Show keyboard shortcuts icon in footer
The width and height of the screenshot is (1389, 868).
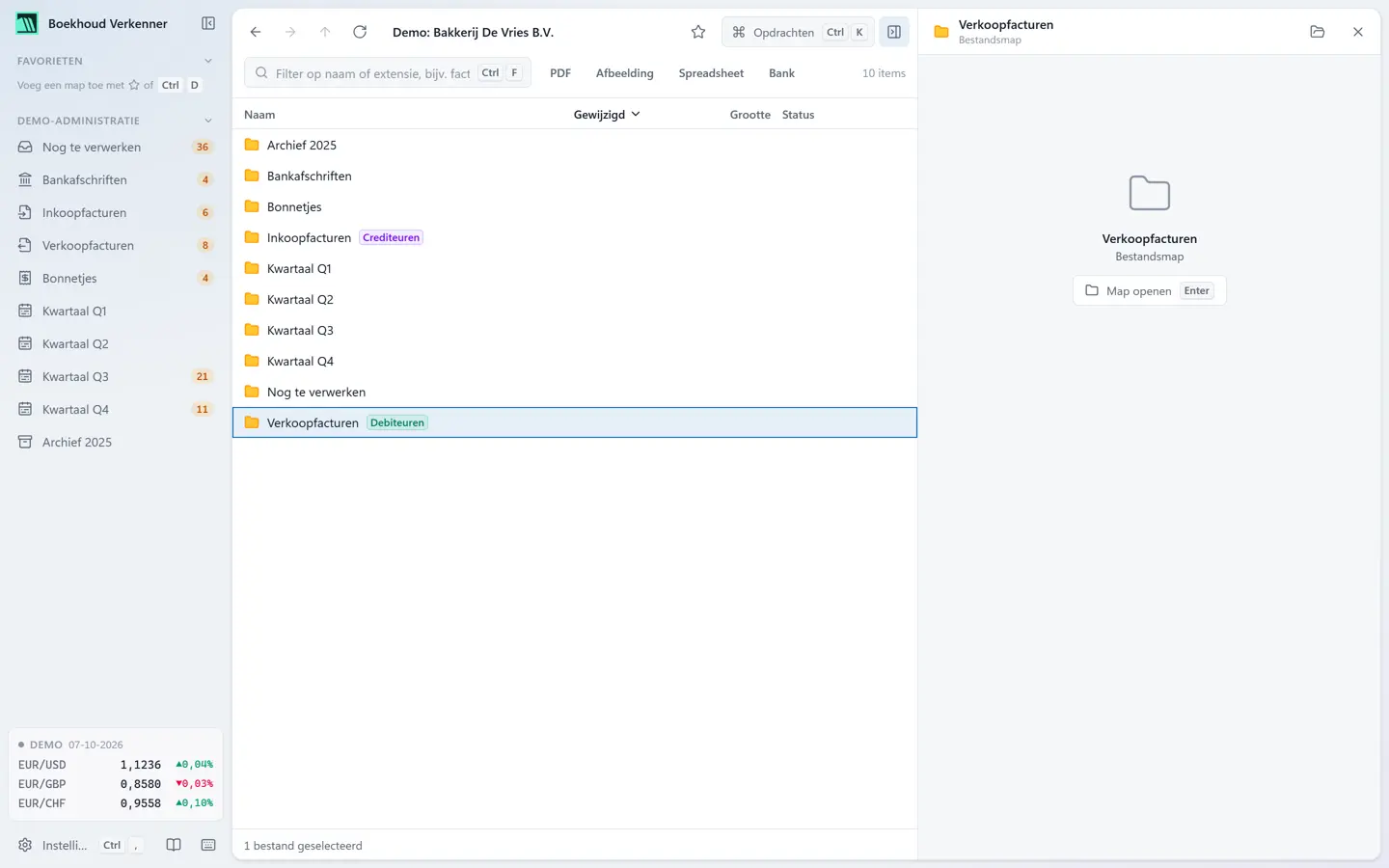coord(208,845)
